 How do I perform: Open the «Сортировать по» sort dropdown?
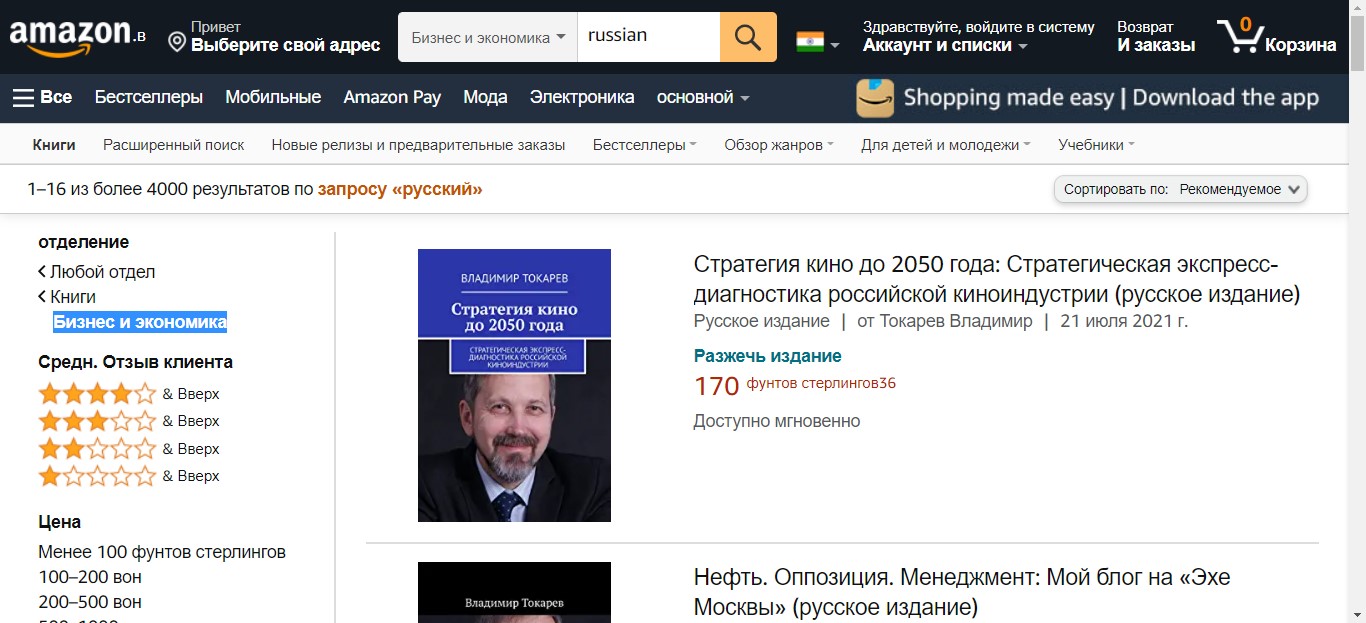pyautogui.click(x=1181, y=189)
